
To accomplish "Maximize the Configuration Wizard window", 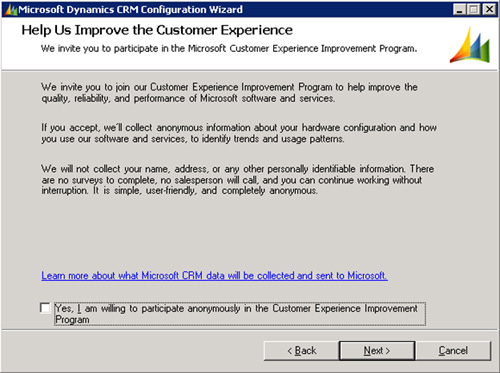I will (474, 9).
